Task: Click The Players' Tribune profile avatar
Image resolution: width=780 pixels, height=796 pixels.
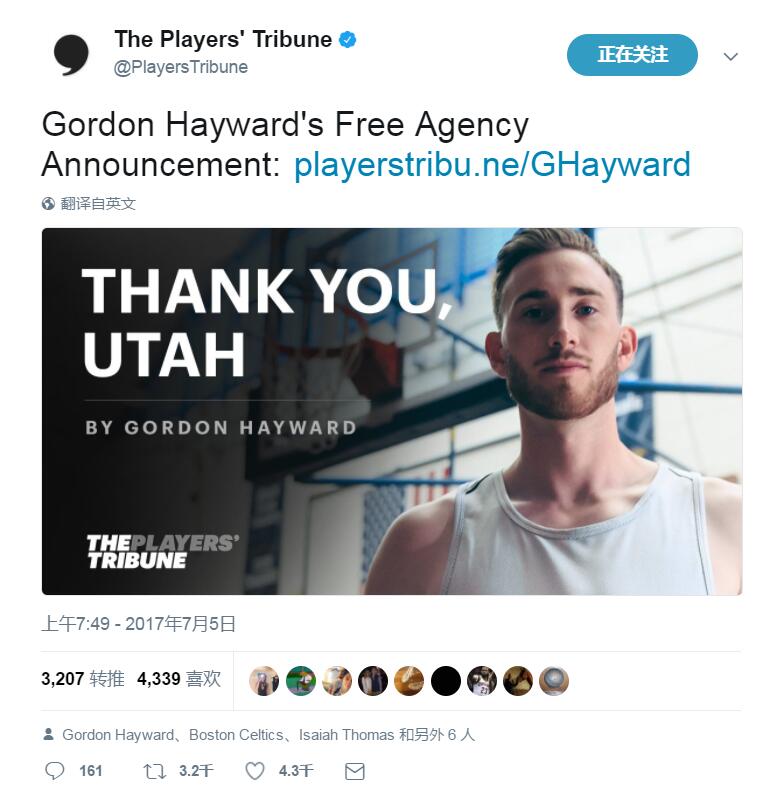Action: [x=71, y=55]
